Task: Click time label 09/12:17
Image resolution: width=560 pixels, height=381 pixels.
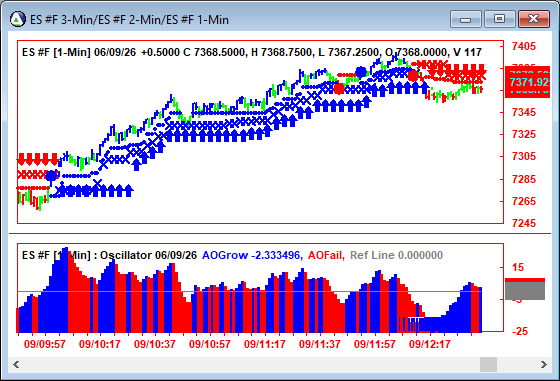Action: coord(430,344)
